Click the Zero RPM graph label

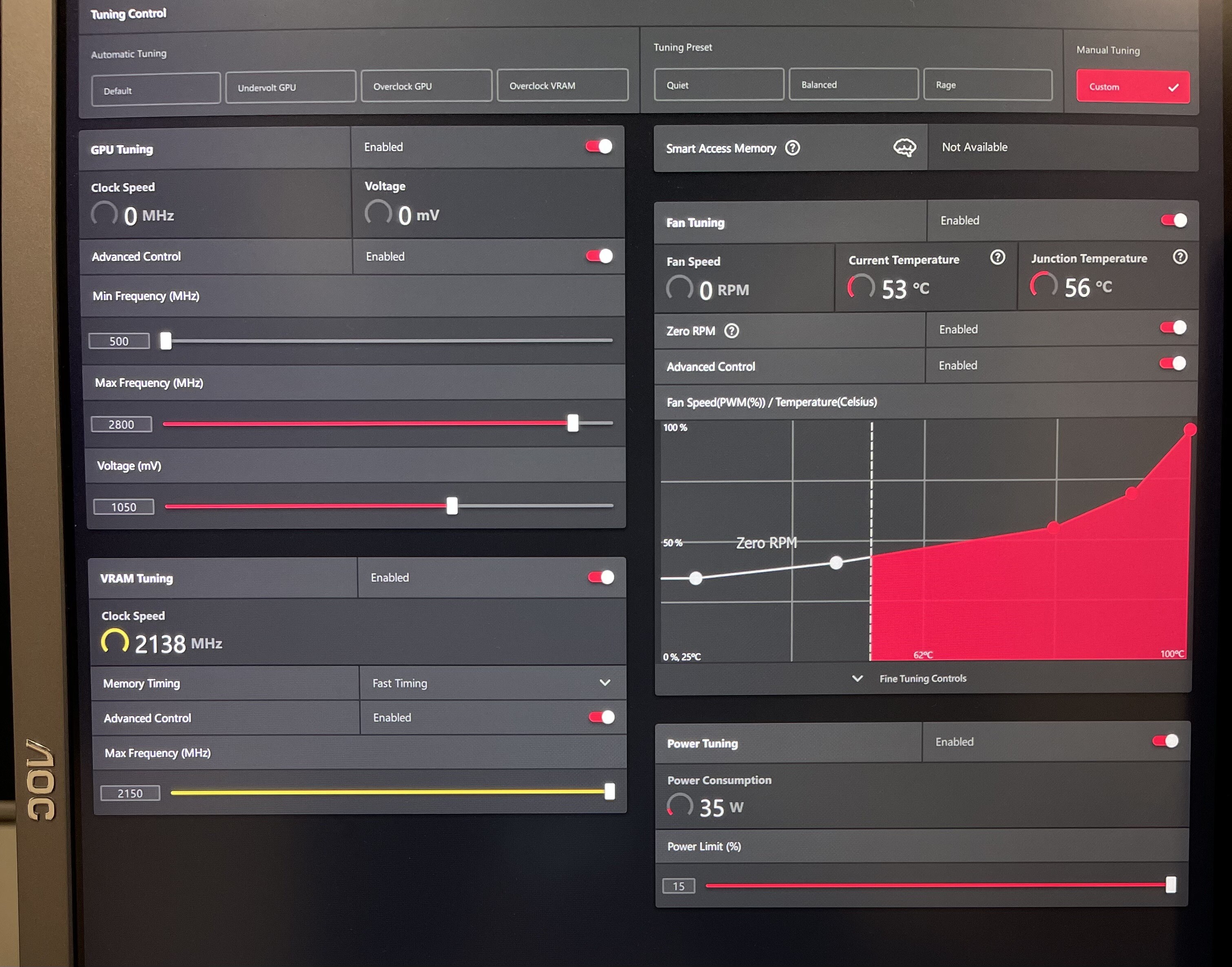[766, 543]
